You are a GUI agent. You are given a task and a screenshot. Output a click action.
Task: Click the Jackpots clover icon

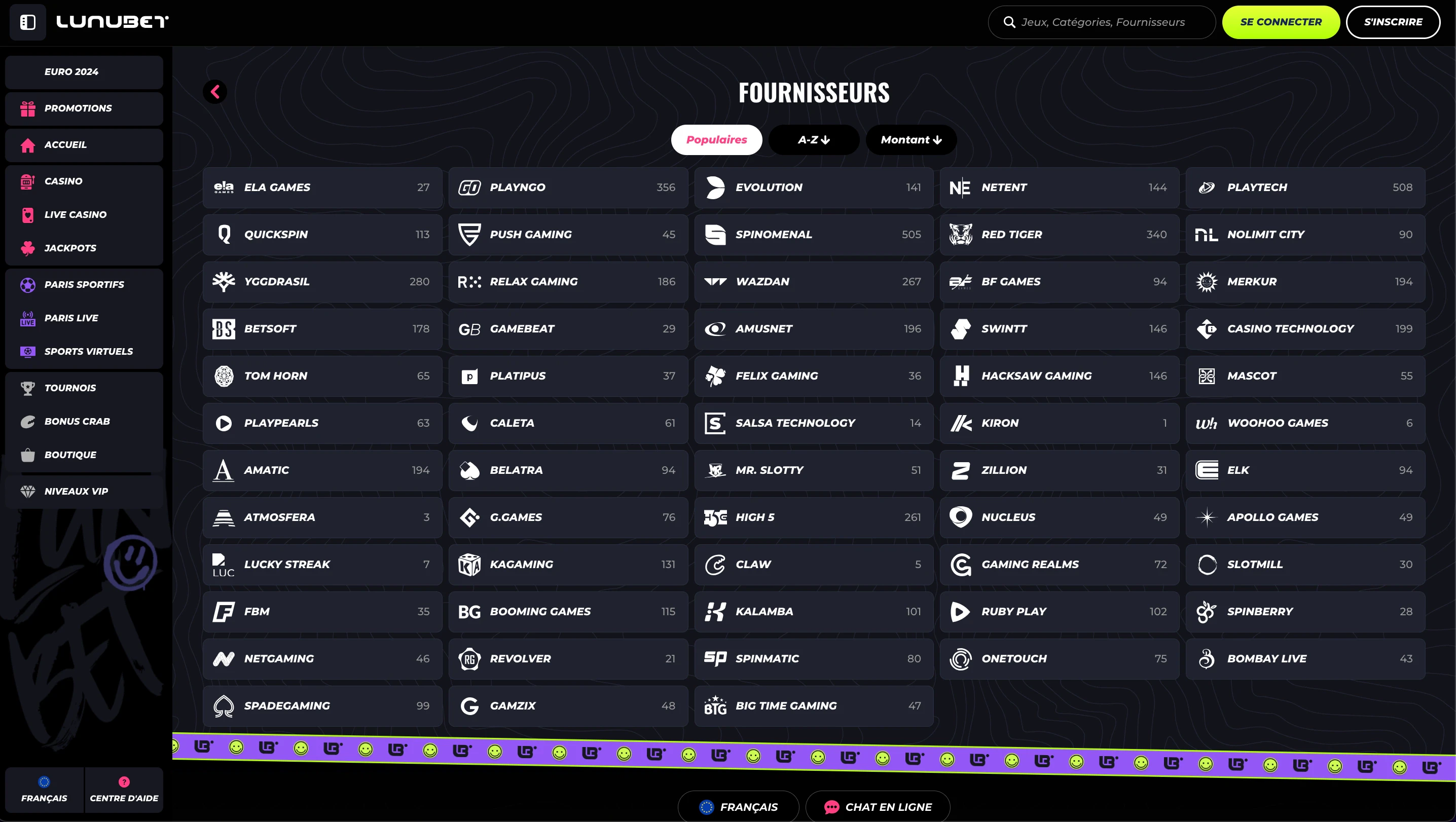28,248
